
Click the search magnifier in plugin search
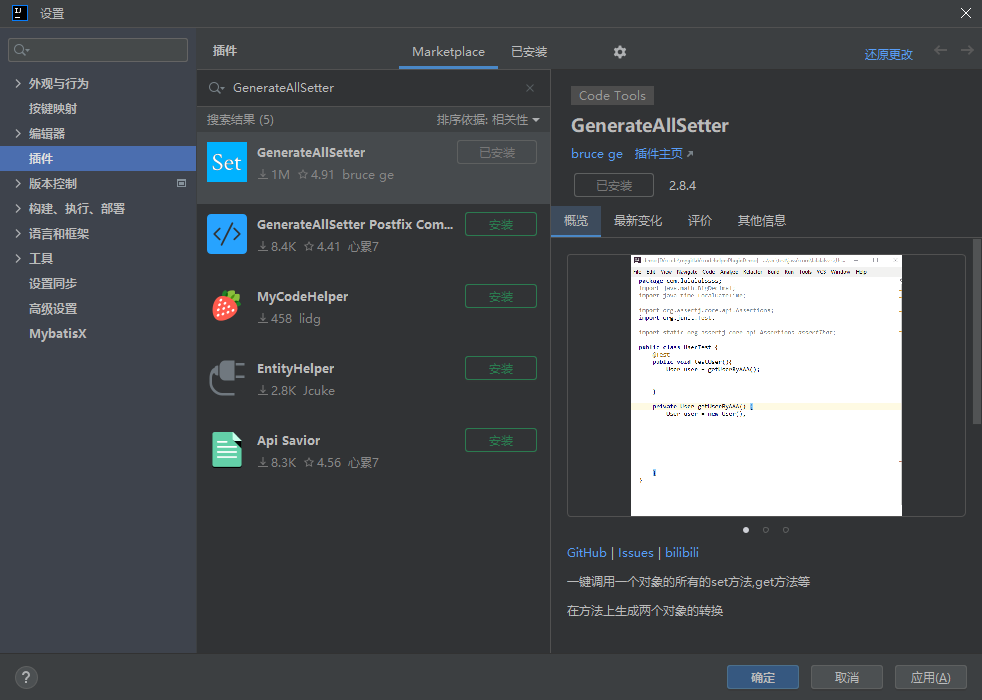pos(216,88)
